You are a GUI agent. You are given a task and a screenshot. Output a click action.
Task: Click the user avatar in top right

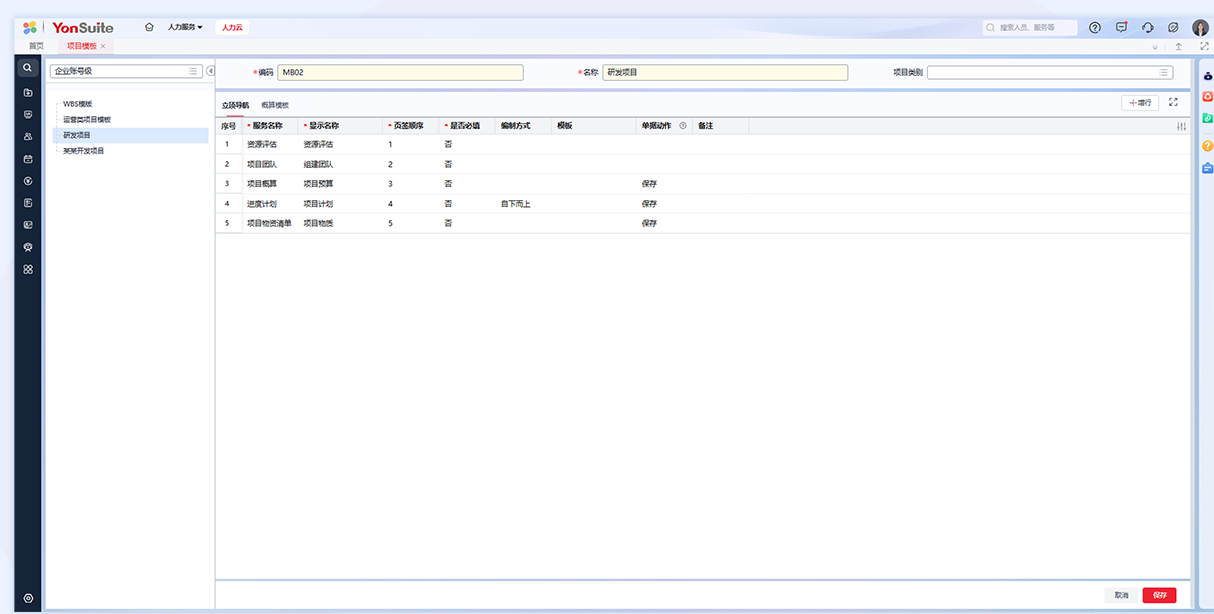1200,28
